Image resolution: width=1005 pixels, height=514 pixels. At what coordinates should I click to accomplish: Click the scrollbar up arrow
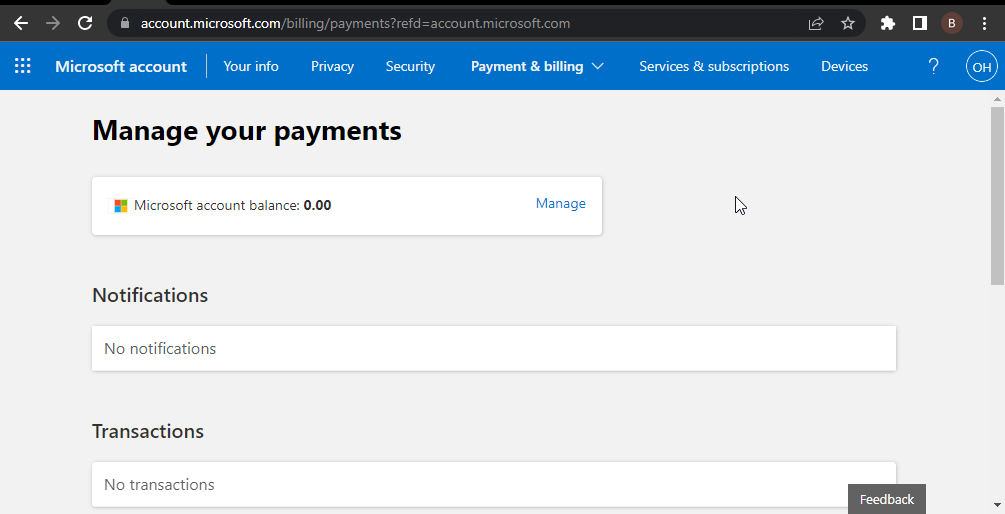(x=997, y=99)
